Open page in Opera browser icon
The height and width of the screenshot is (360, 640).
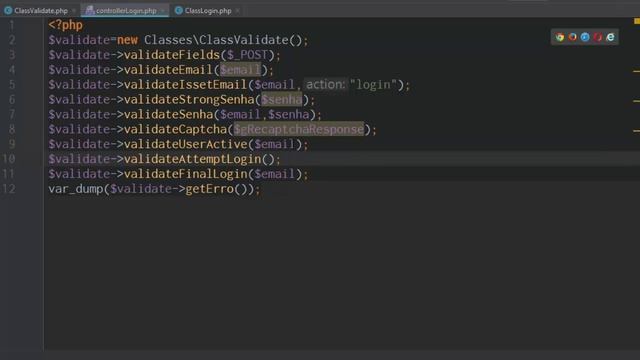click(x=598, y=37)
